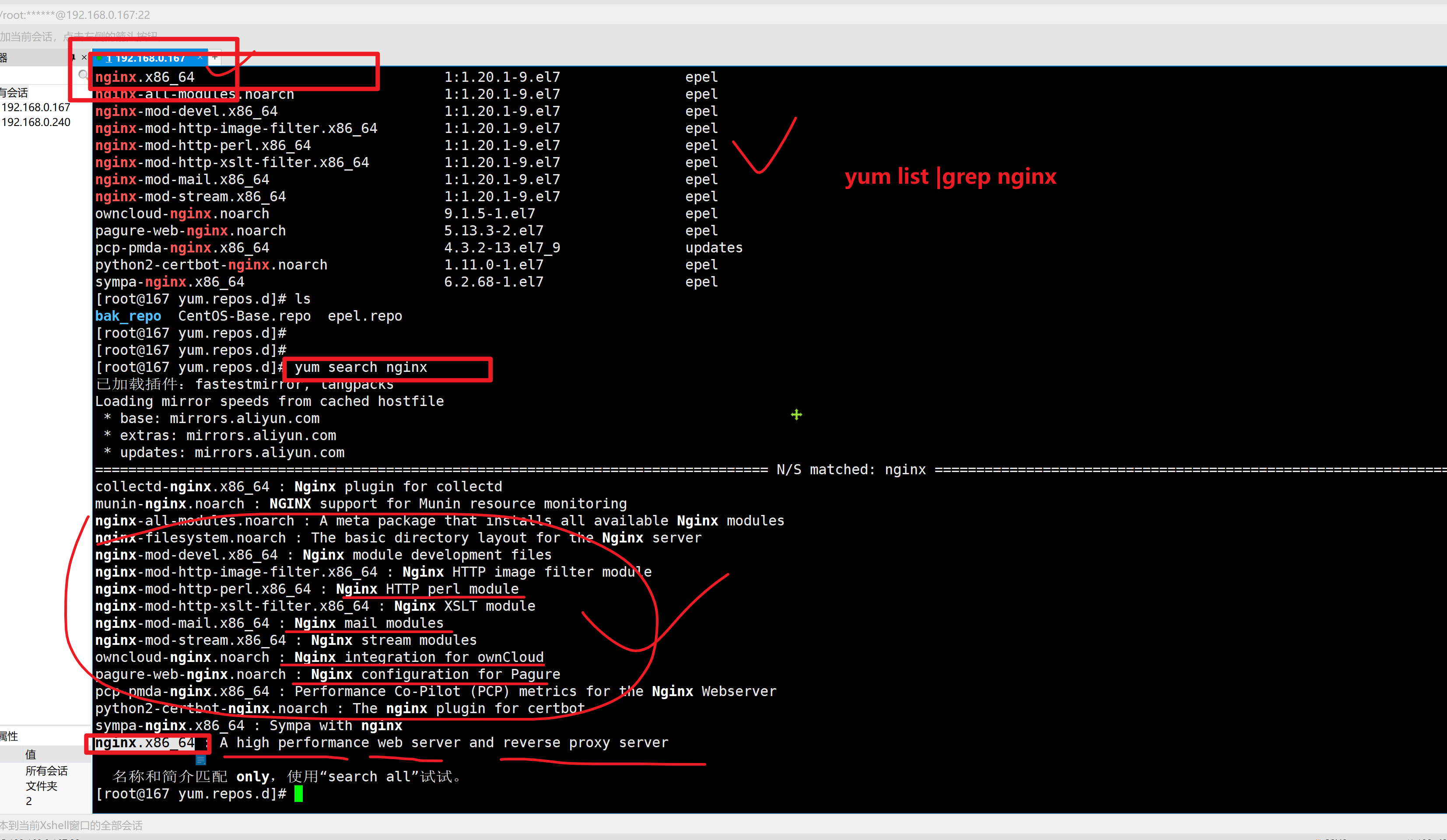The image size is (1447, 840).
Task: Click property value 所有会话
Action: (x=46, y=770)
